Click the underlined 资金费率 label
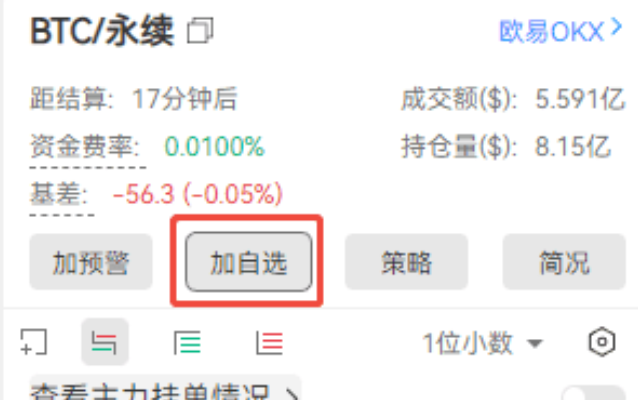 (84, 146)
